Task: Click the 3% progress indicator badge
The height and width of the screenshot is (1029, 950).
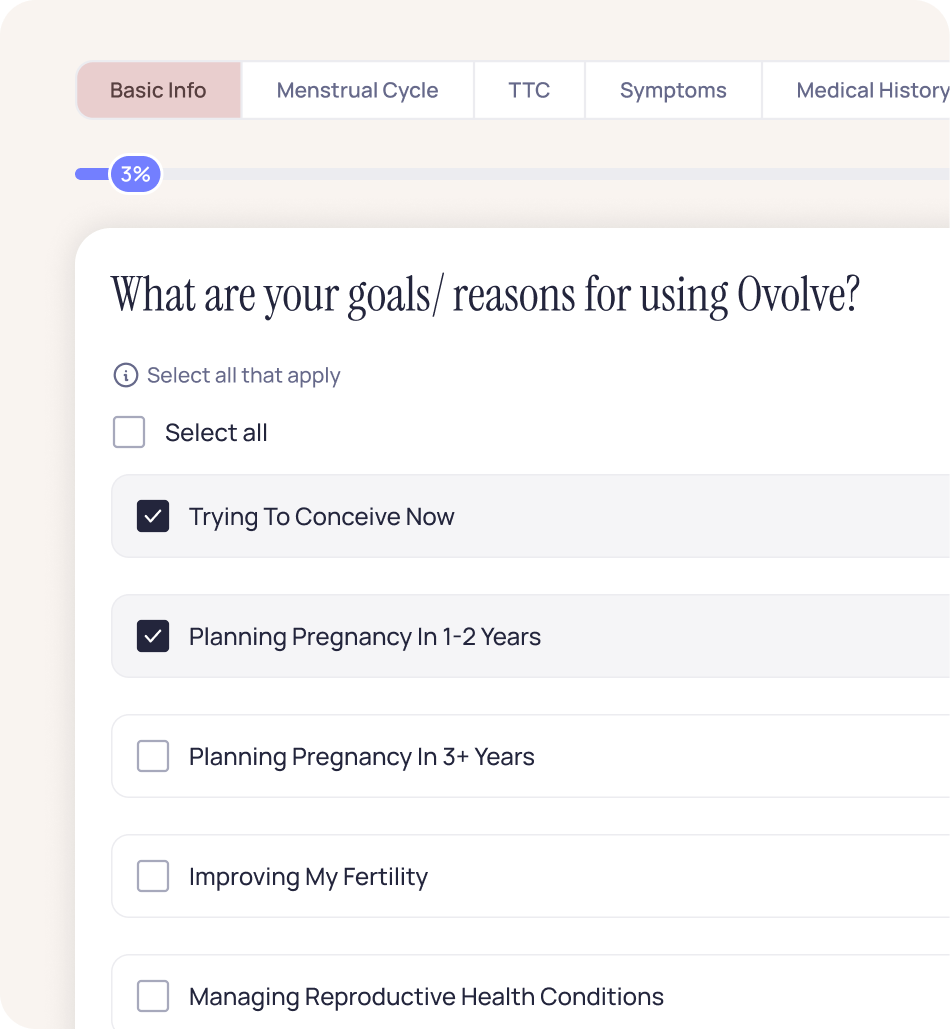Action: click(x=135, y=175)
